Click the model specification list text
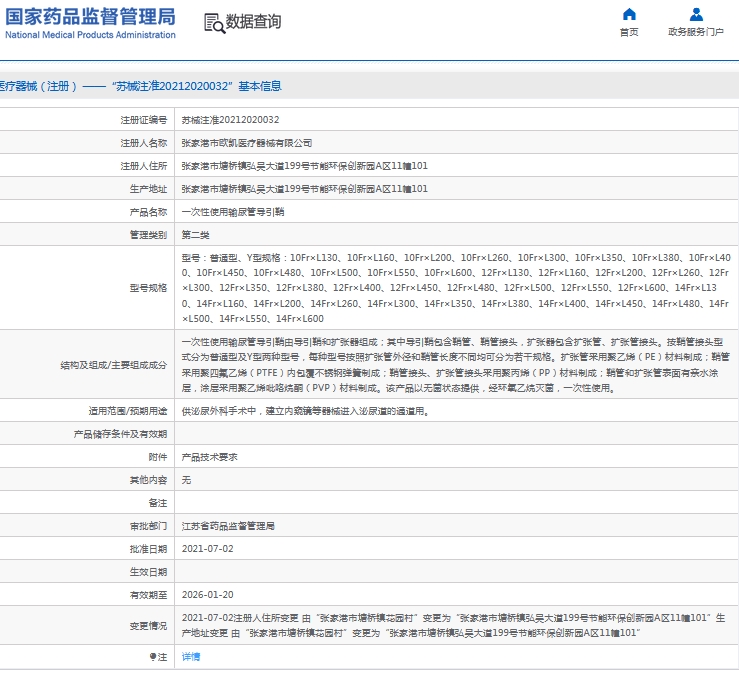 (456, 288)
